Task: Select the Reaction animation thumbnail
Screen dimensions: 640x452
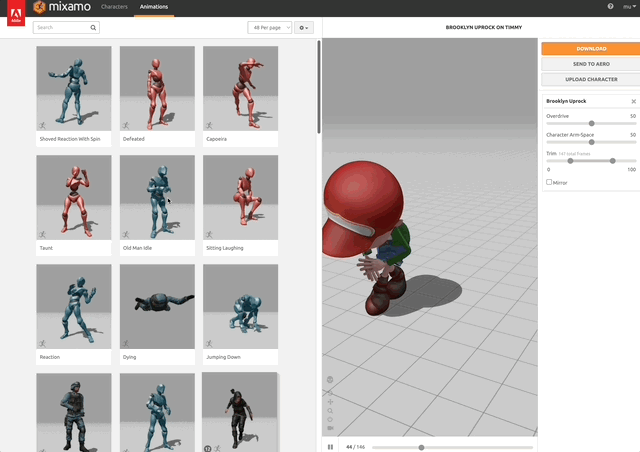Action: click(74, 306)
